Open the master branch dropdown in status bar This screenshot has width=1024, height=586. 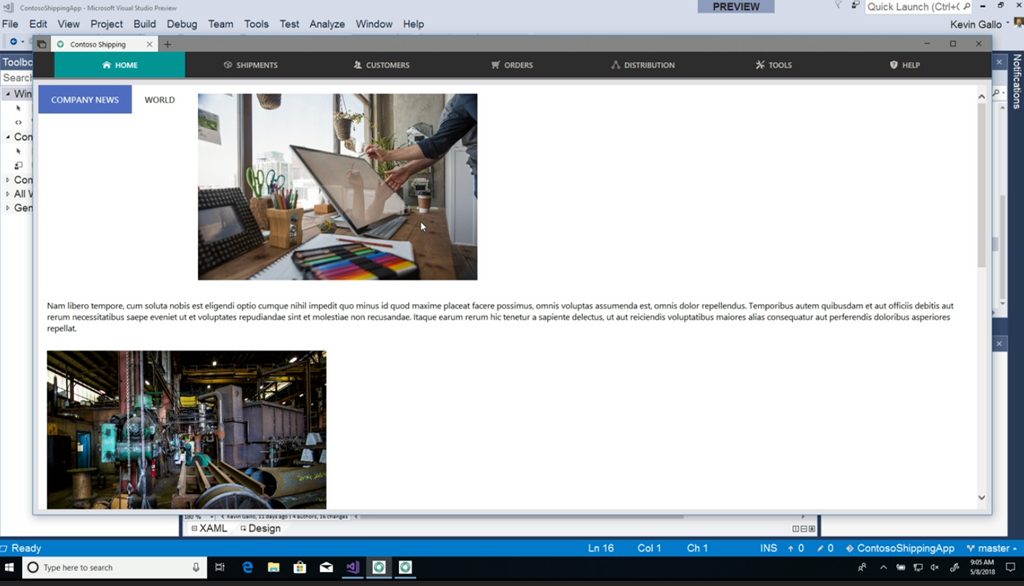click(x=992, y=548)
